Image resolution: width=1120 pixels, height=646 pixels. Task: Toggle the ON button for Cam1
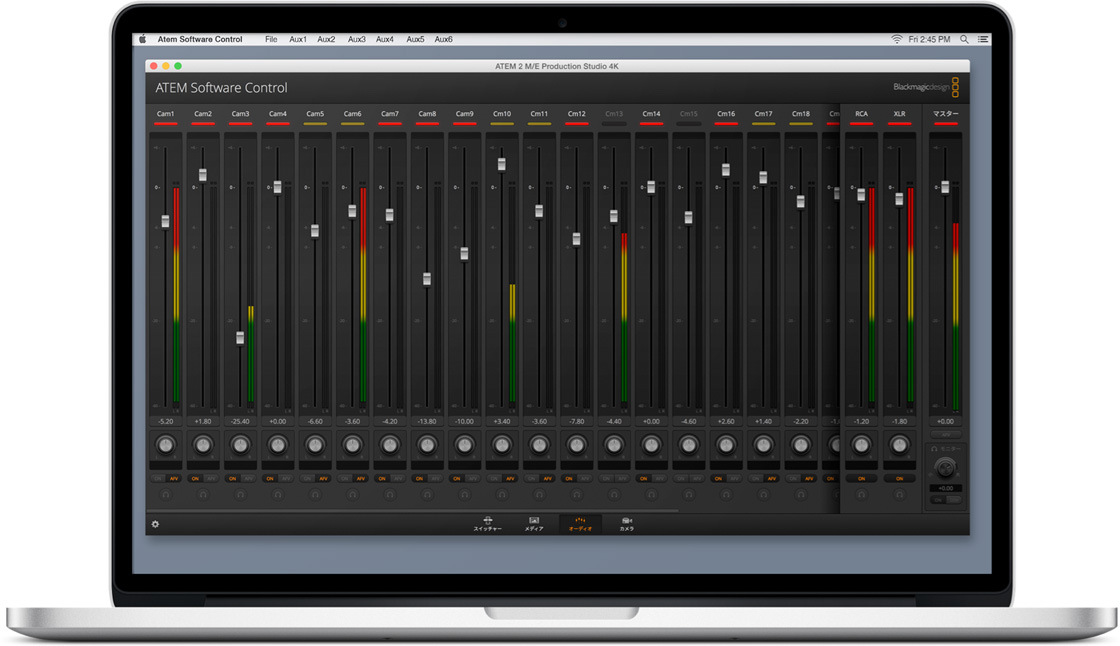tap(158, 478)
